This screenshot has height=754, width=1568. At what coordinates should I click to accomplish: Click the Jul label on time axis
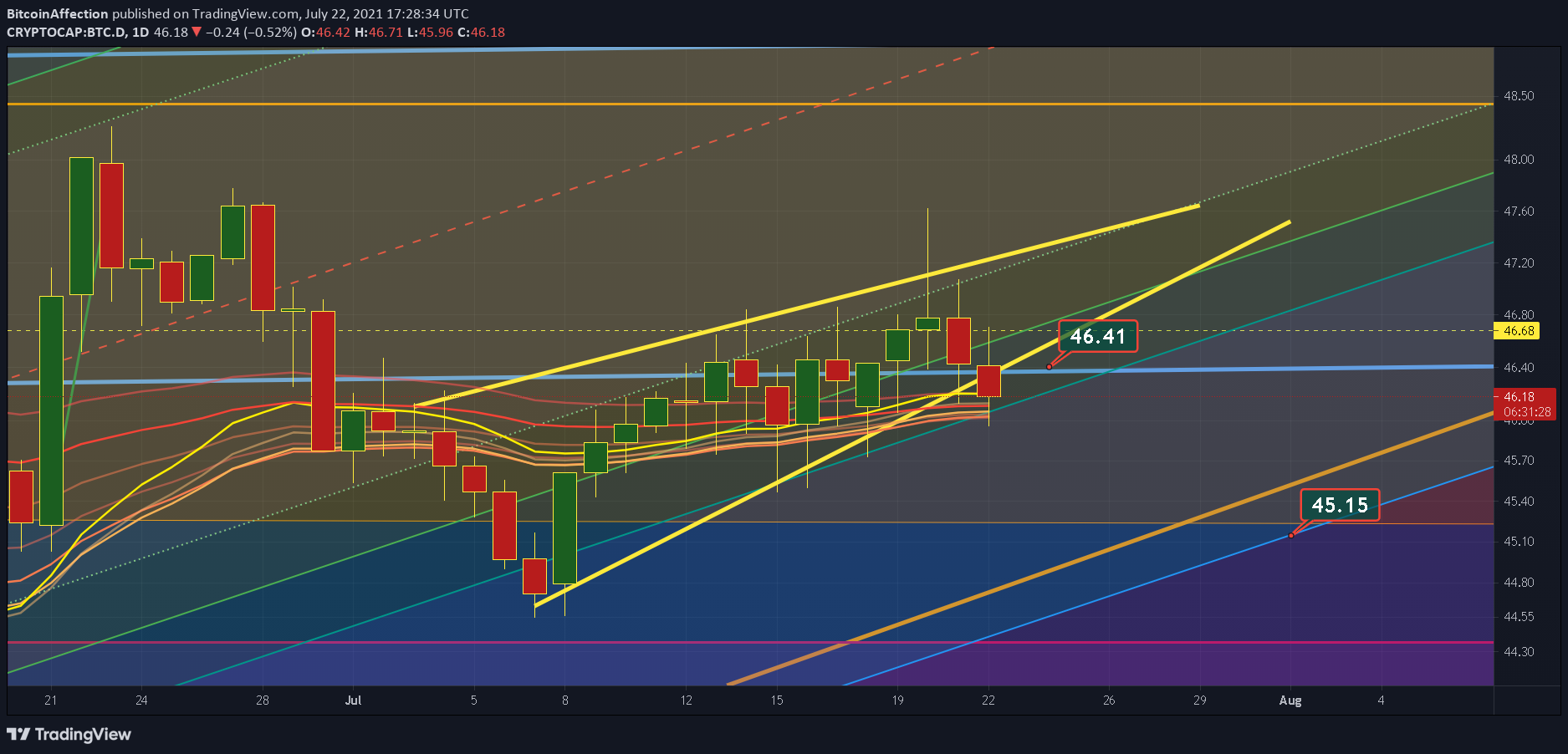[x=353, y=701]
